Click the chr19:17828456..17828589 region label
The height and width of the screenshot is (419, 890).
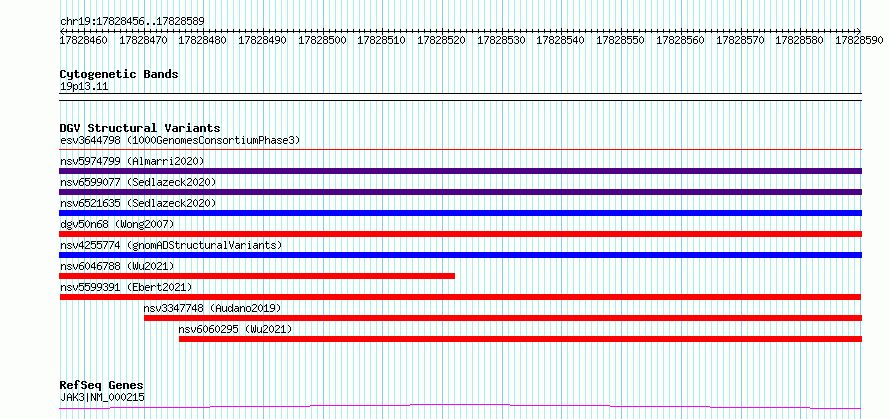click(x=132, y=22)
